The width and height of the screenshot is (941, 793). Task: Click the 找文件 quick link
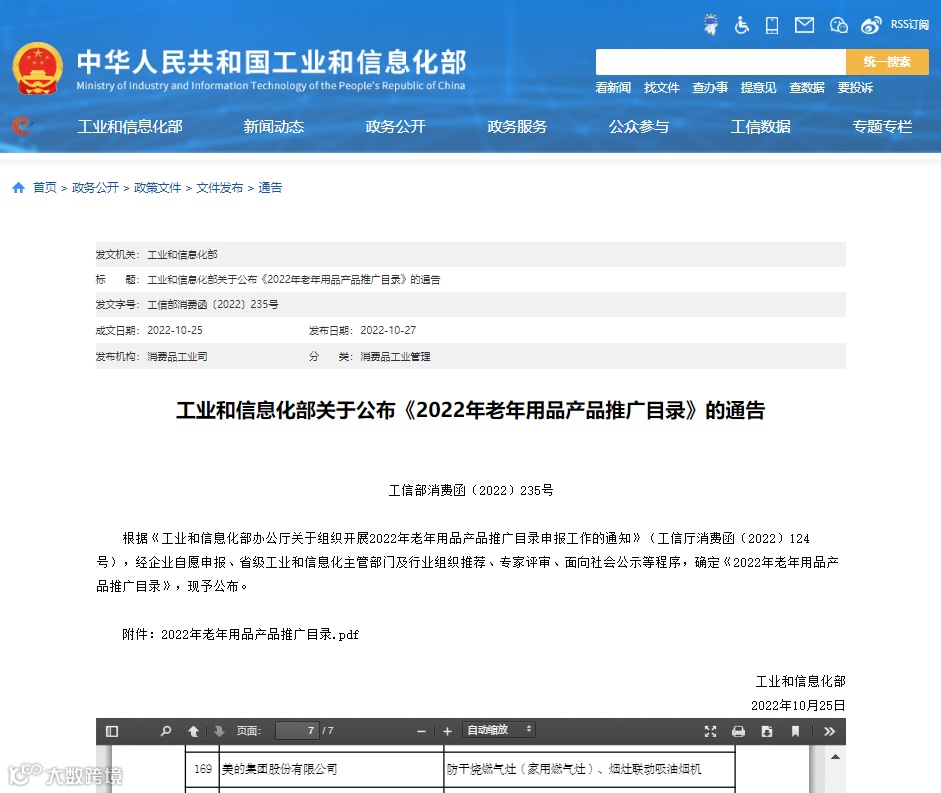[x=662, y=88]
